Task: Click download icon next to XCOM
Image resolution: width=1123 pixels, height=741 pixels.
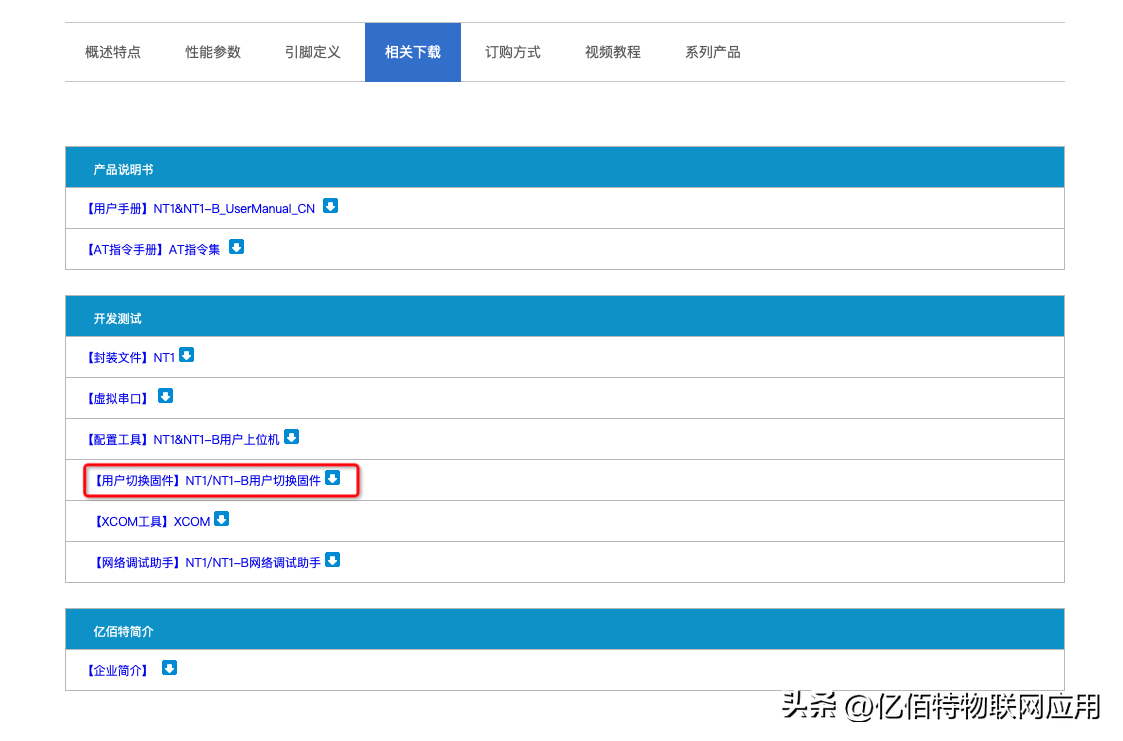Action: 221,519
